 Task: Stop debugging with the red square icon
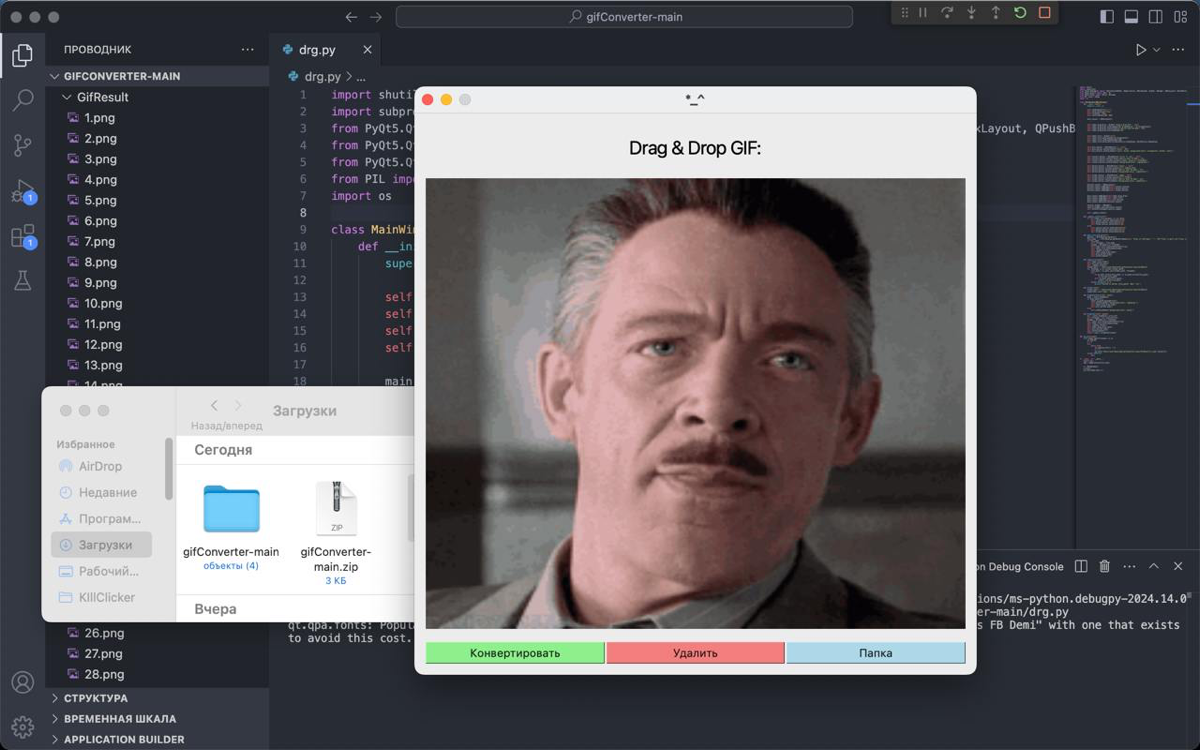1043,13
